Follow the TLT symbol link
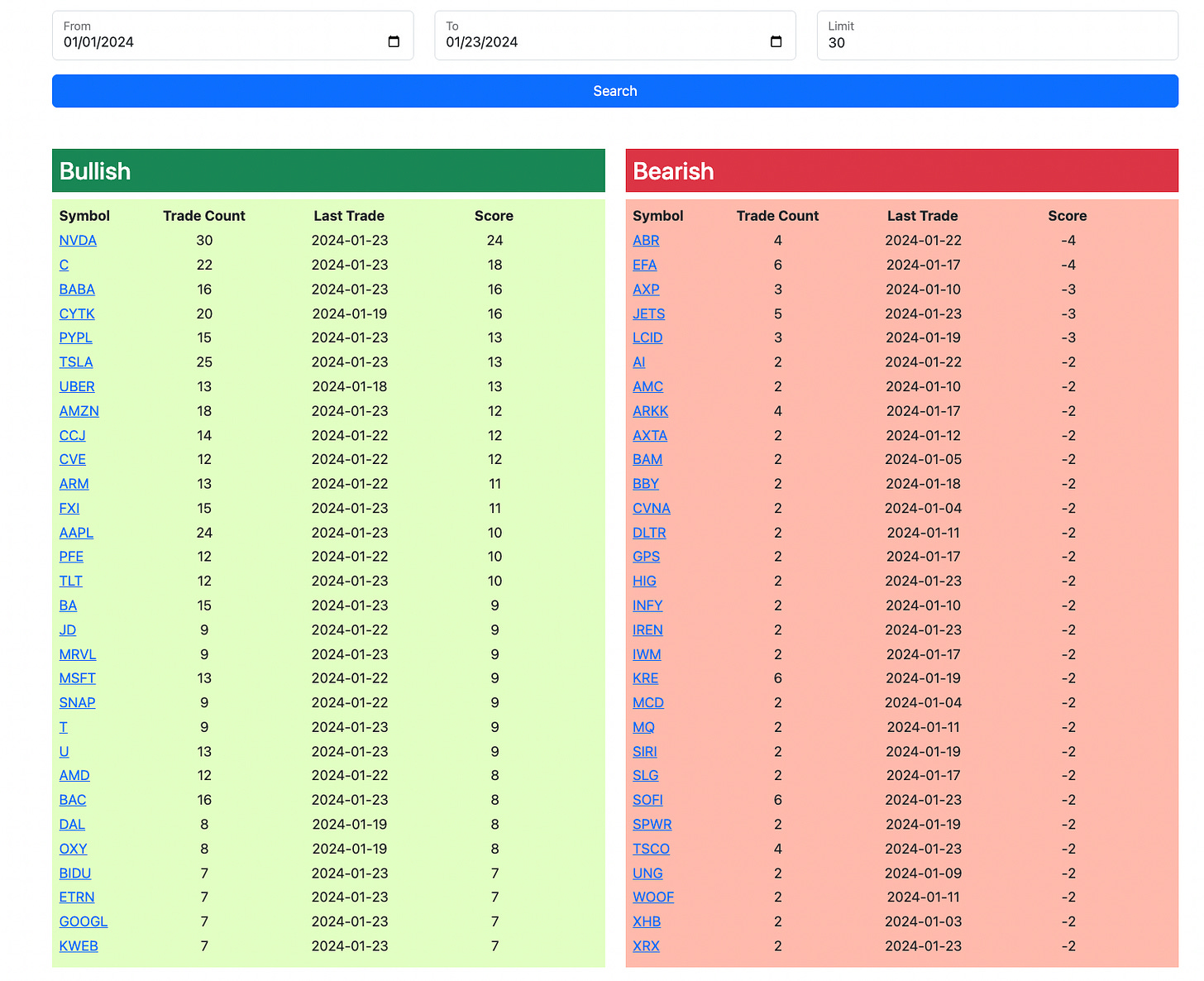Image resolution: width=1204 pixels, height=981 pixels. point(71,581)
